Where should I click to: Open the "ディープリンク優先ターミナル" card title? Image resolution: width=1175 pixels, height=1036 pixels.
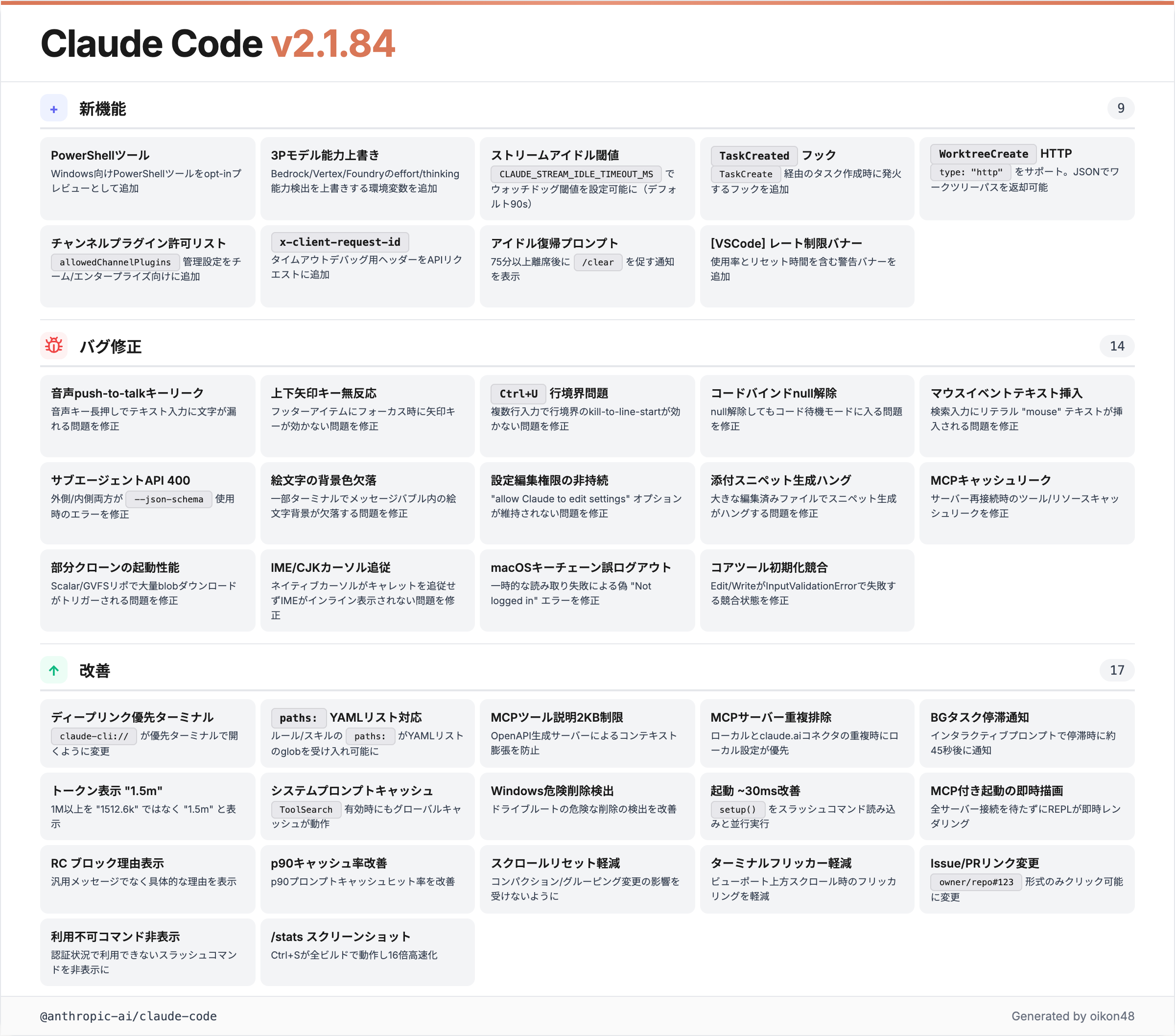click(132, 717)
